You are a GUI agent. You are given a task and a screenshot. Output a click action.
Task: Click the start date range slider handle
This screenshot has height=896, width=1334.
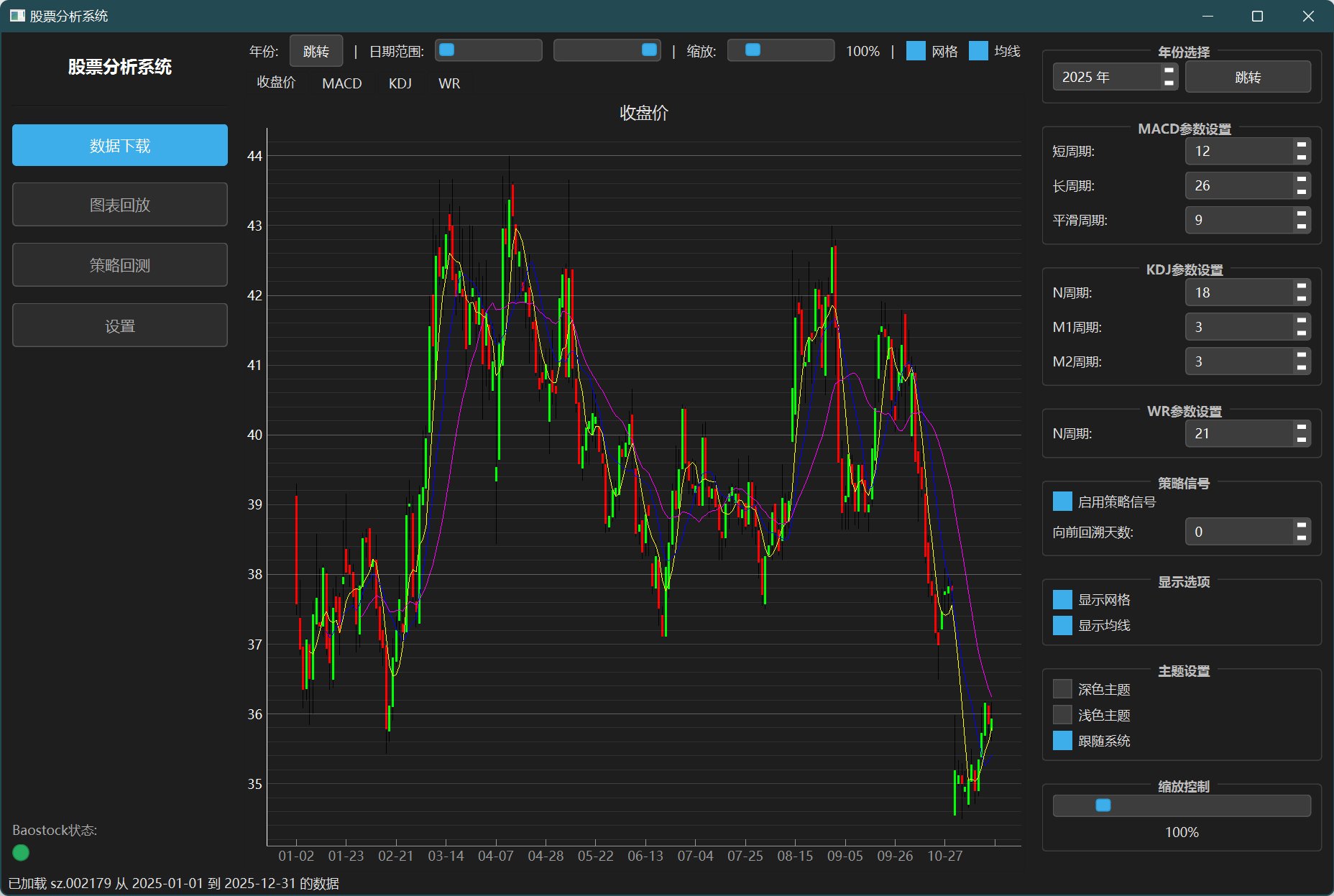point(446,50)
